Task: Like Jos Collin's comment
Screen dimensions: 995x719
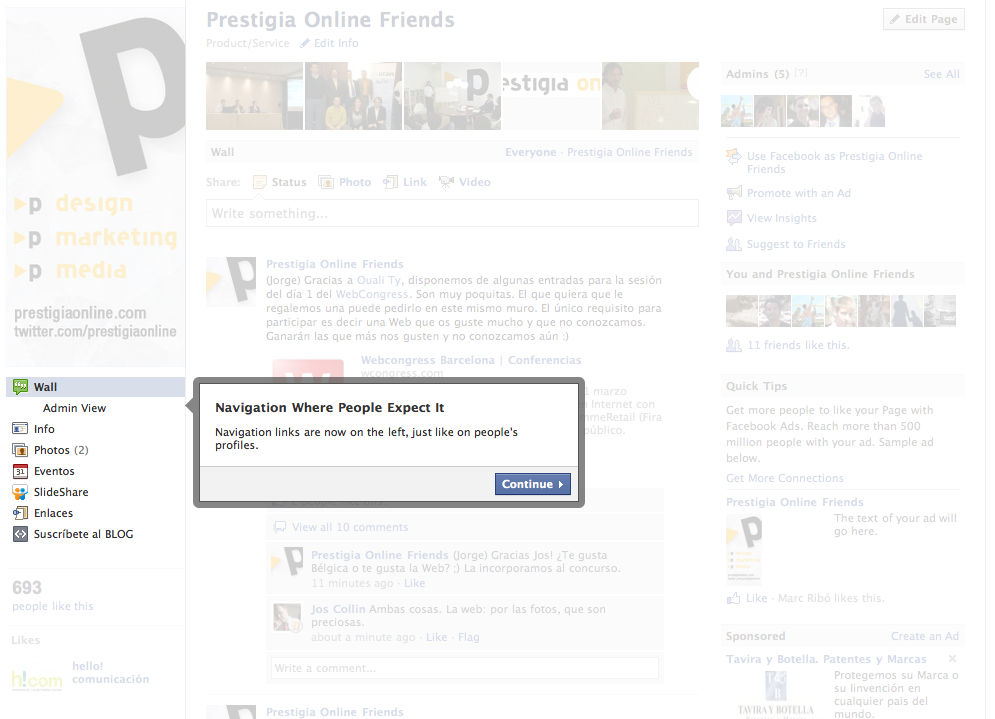Action: coord(437,637)
